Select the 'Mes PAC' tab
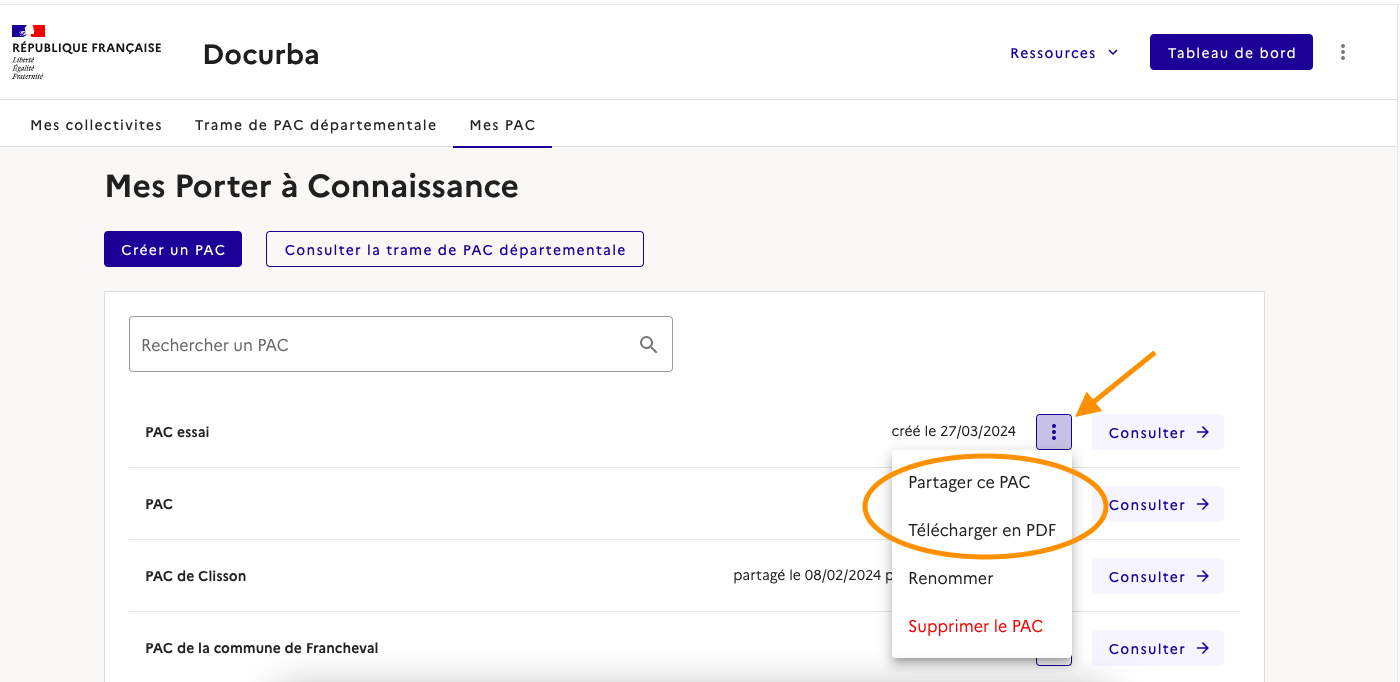The image size is (1400, 682). (x=502, y=125)
